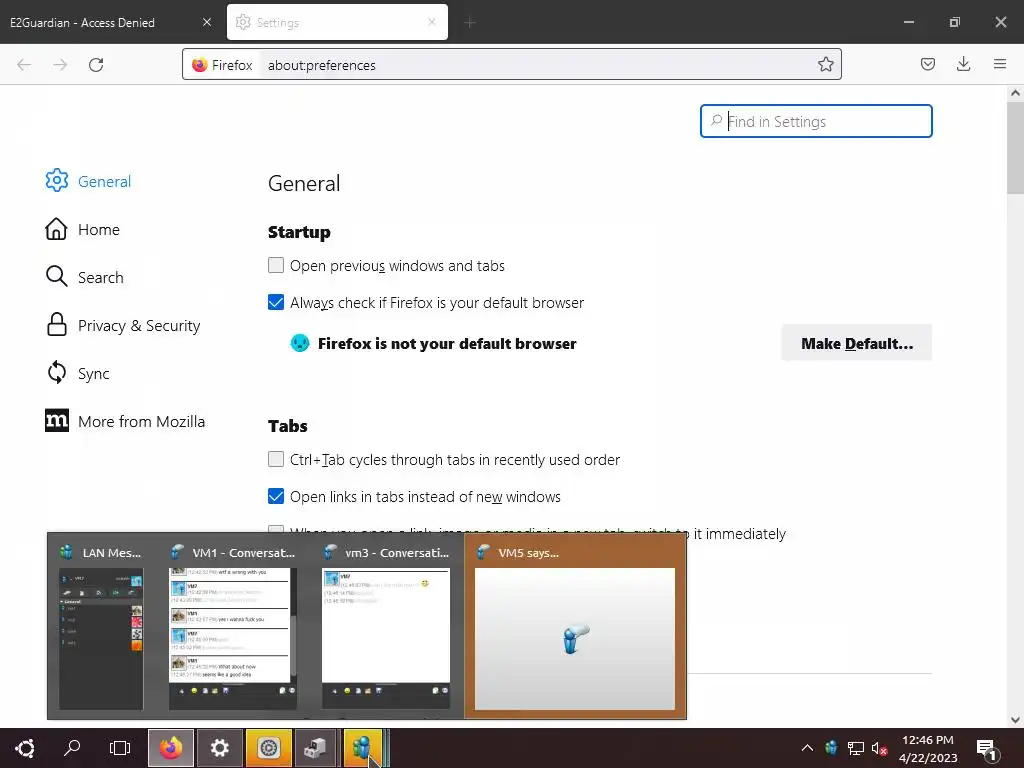This screenshot has height=768, width=1024.
Task: Open the Save to Pocket button
Action: coord(927,64)
